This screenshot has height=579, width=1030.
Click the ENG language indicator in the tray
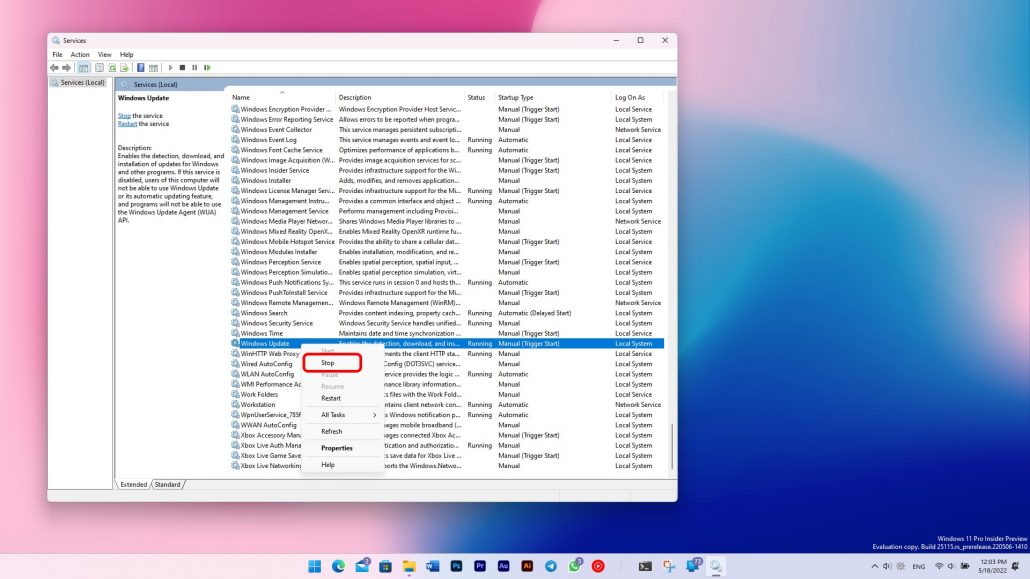point(918,567)
